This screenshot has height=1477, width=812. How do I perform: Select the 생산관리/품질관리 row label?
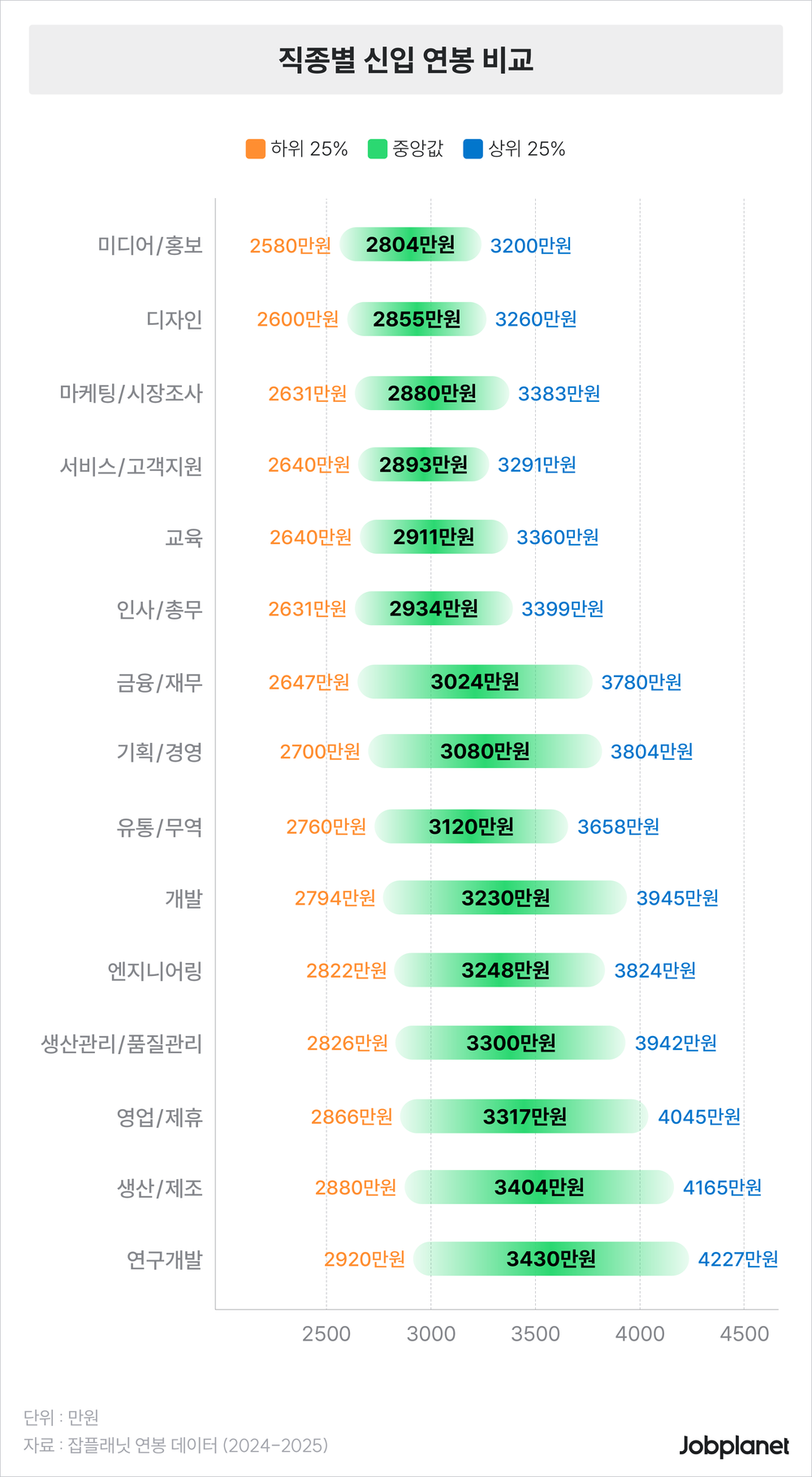click(x=122, y=1043)
